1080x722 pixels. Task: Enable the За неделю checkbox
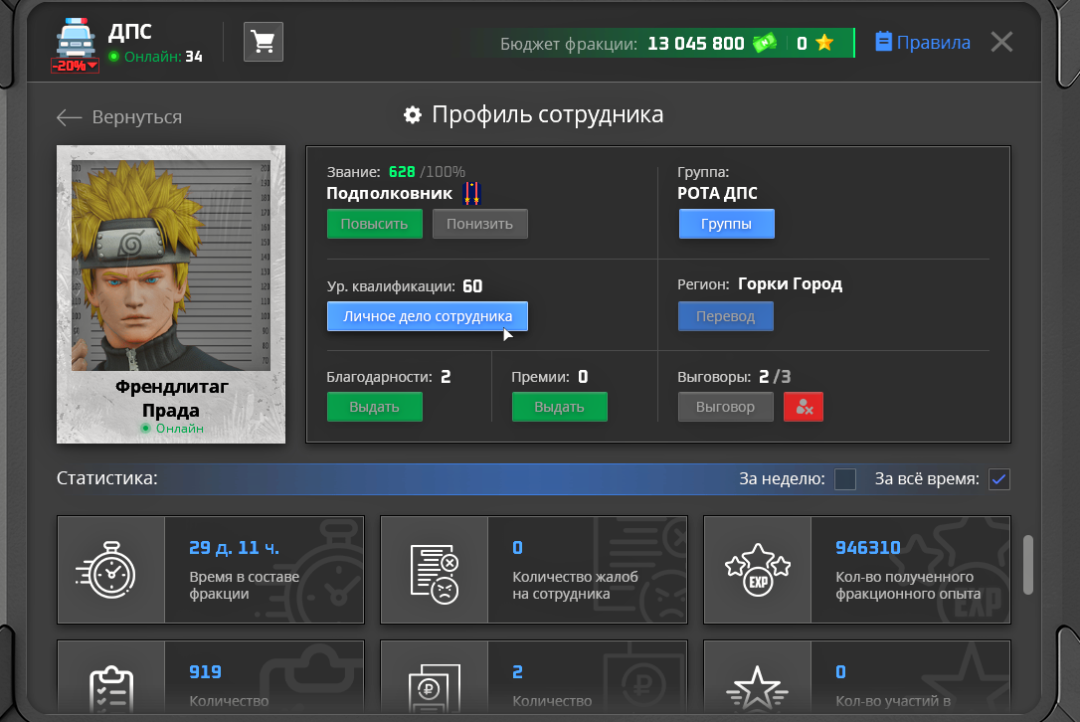[845, 479]
